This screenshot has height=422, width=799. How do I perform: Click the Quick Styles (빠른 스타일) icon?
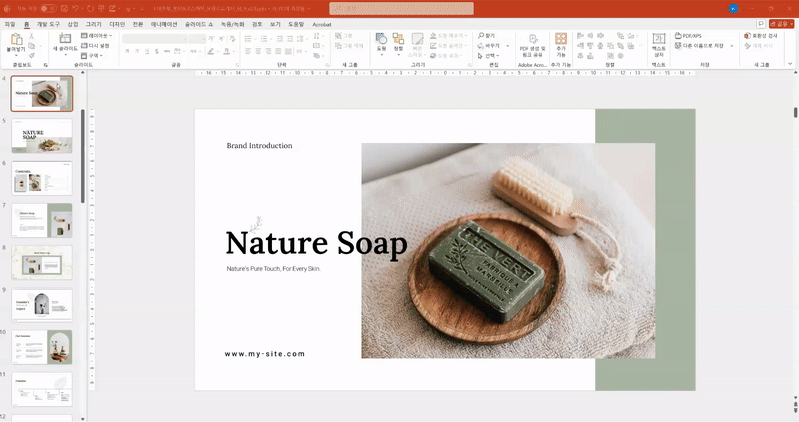click(417, 39)
